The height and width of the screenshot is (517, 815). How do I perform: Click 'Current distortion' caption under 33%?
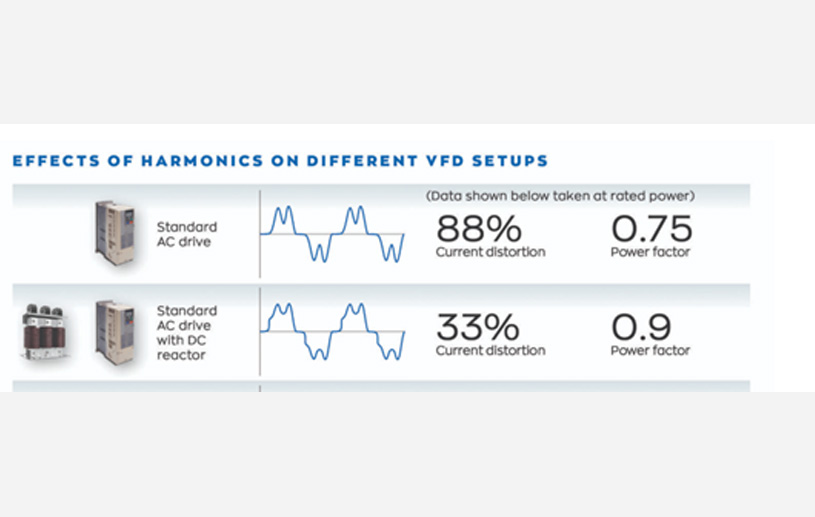(x=490, y=351)
